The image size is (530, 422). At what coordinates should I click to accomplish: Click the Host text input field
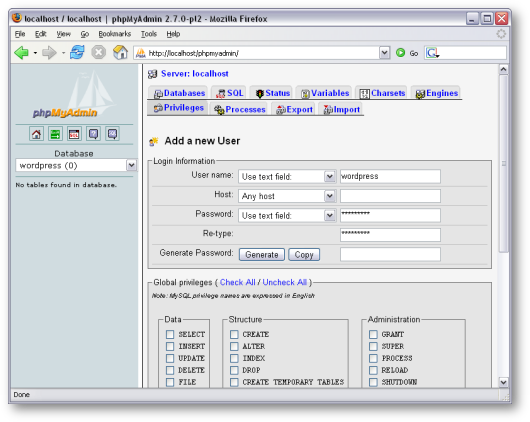pos(390,196)
